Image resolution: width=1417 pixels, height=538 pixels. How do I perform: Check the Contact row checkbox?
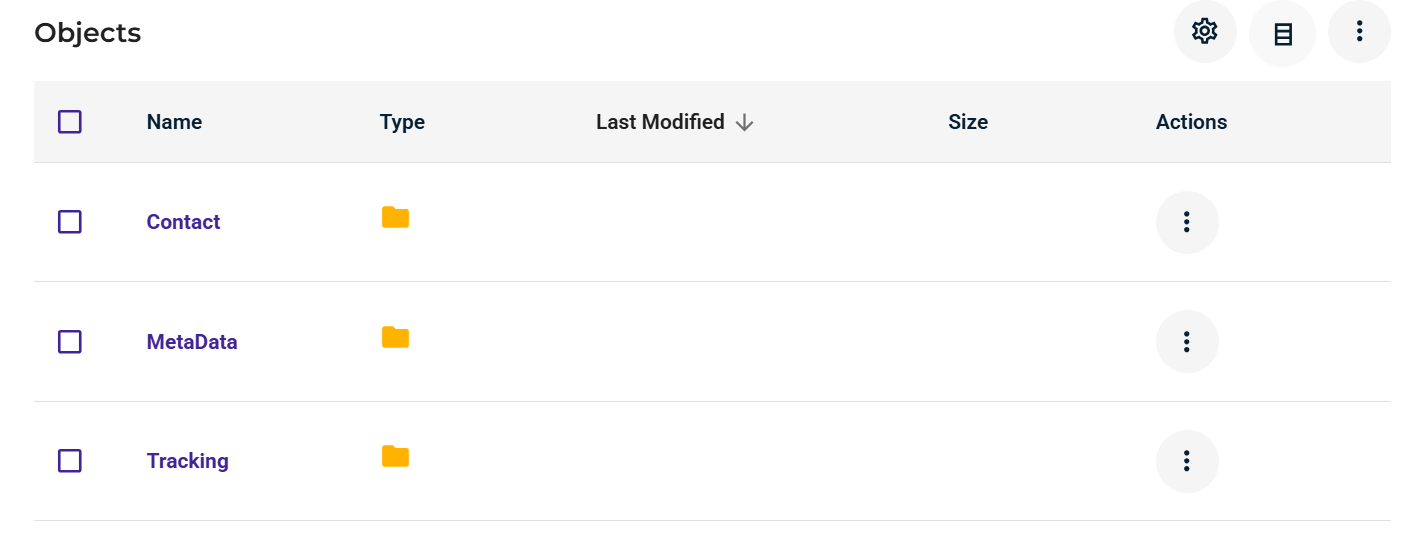[70, 222]
